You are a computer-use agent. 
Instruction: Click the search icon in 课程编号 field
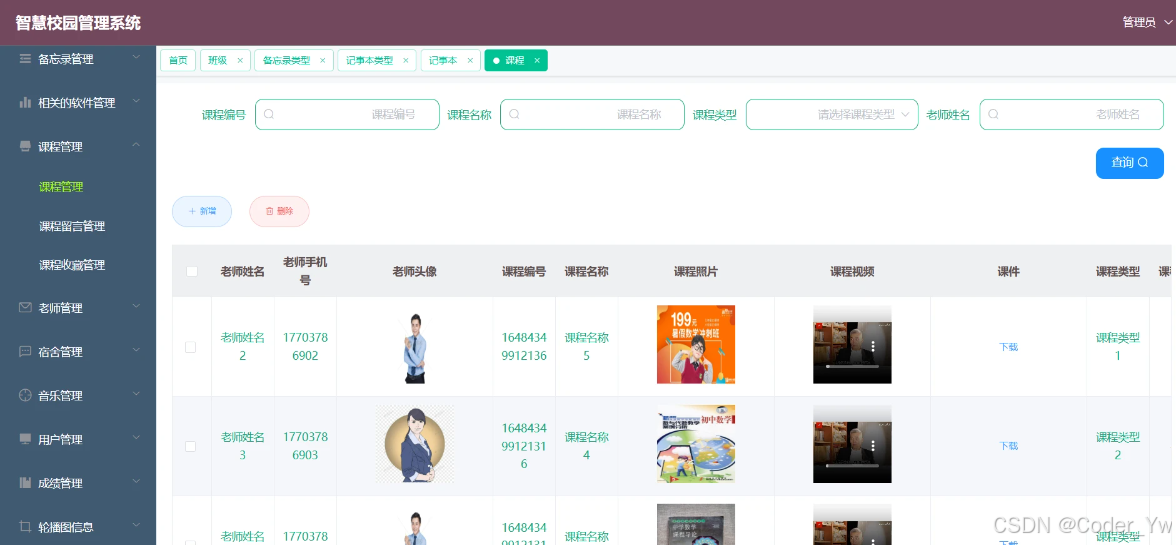(x=269, y=115)
